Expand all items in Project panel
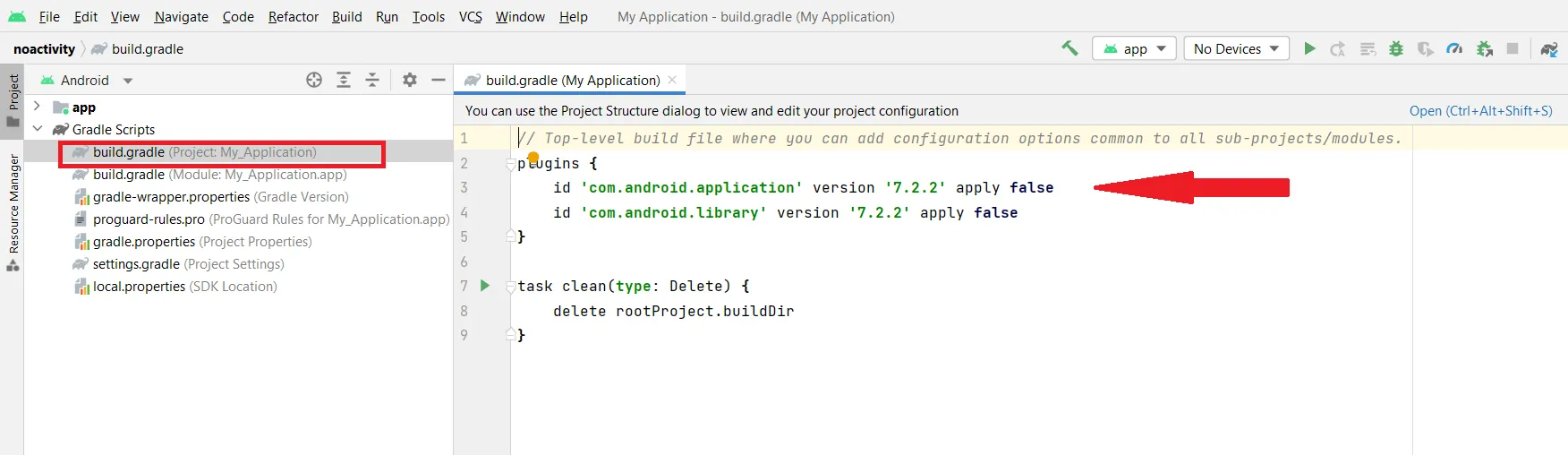 coord(344,80)
